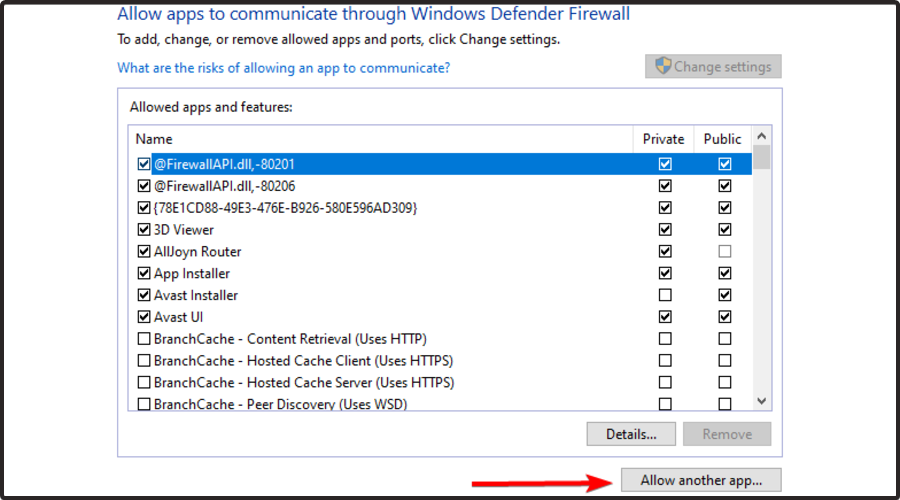Sort list by the Name column header

point(155,139)
